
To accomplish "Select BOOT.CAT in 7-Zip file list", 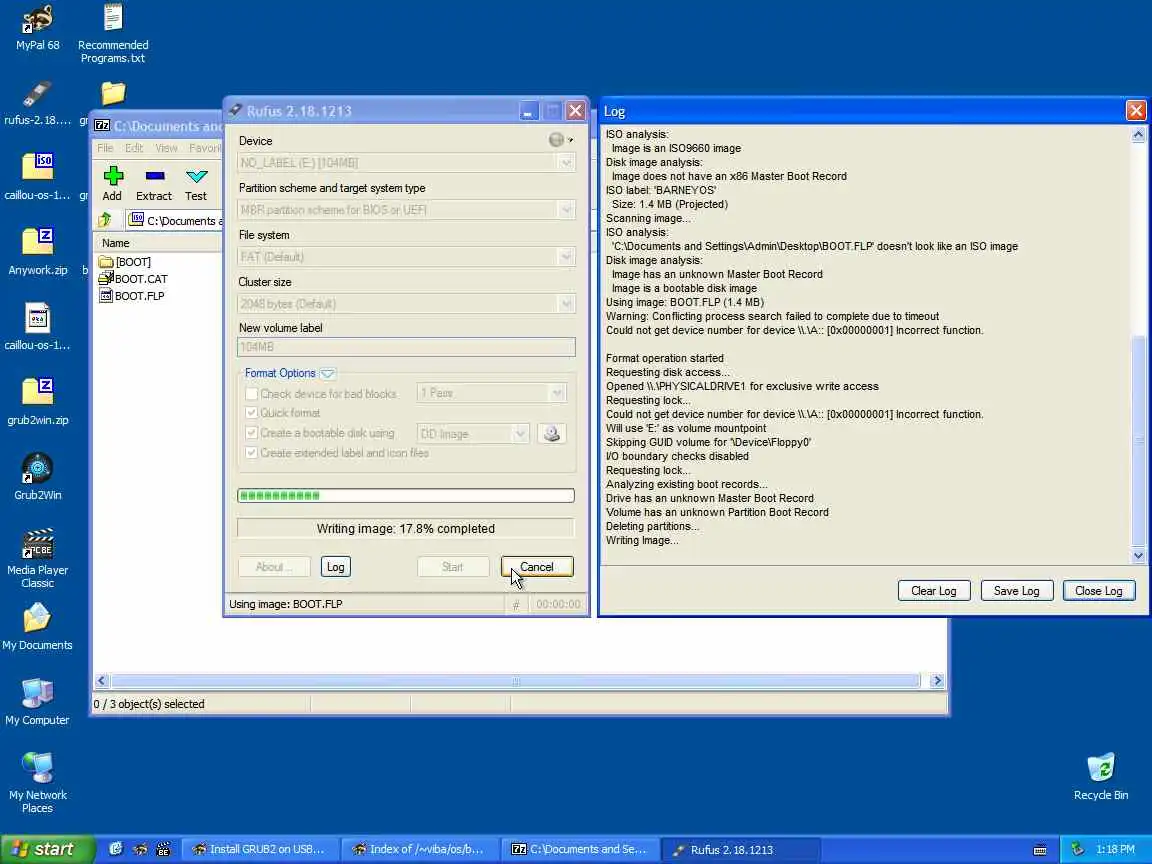I will click(133, 278).
